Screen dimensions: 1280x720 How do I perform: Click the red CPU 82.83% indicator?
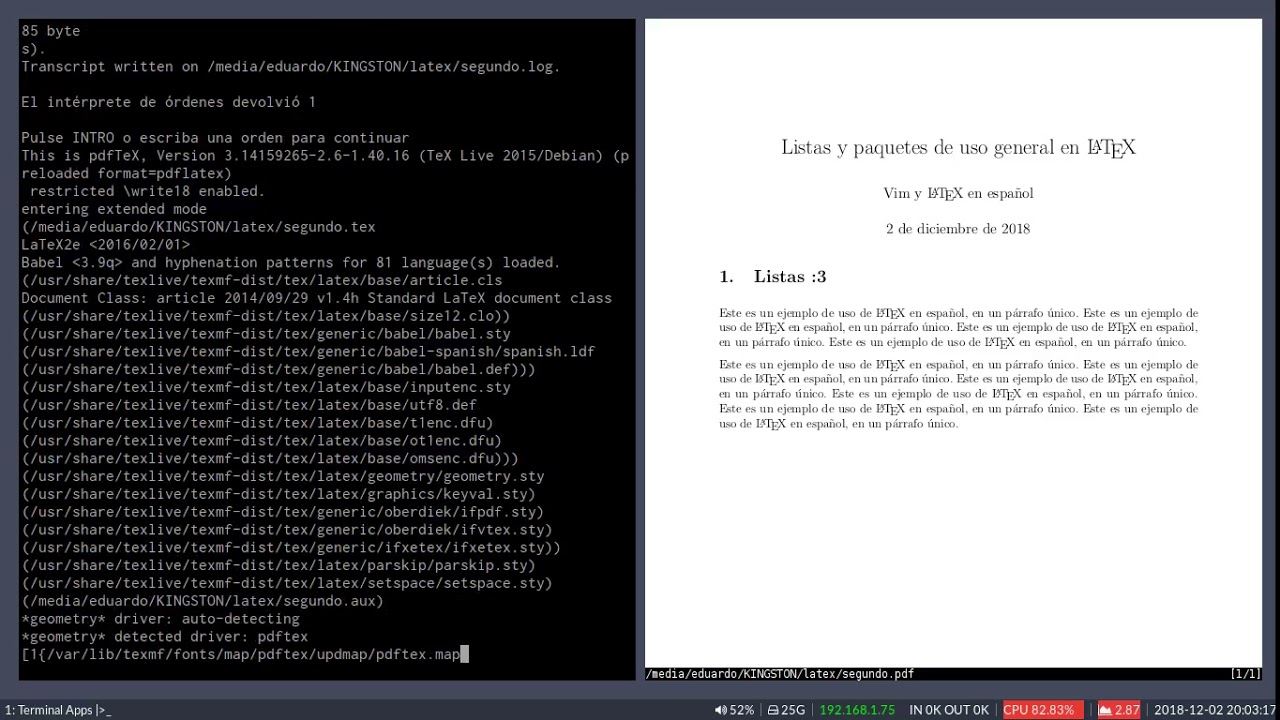(1042, 710)
